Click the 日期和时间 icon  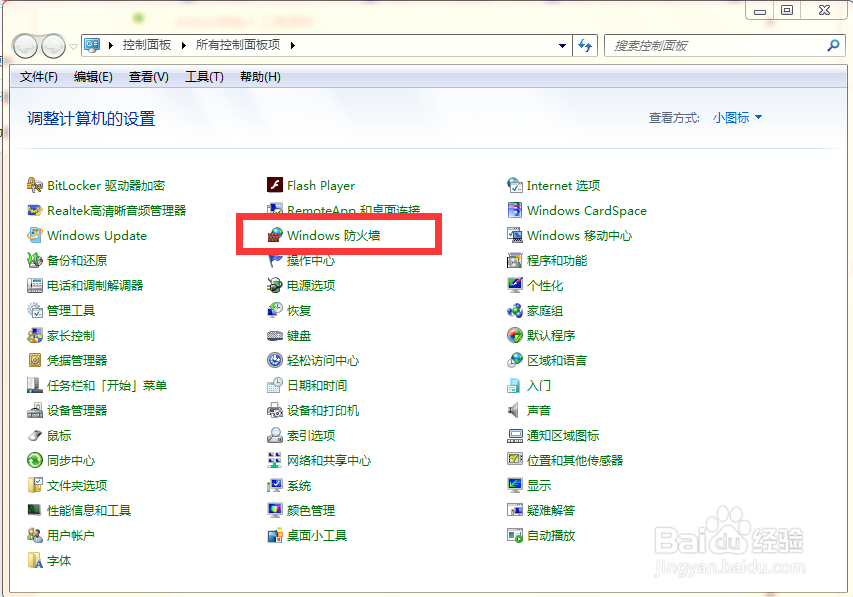[275, 386]
